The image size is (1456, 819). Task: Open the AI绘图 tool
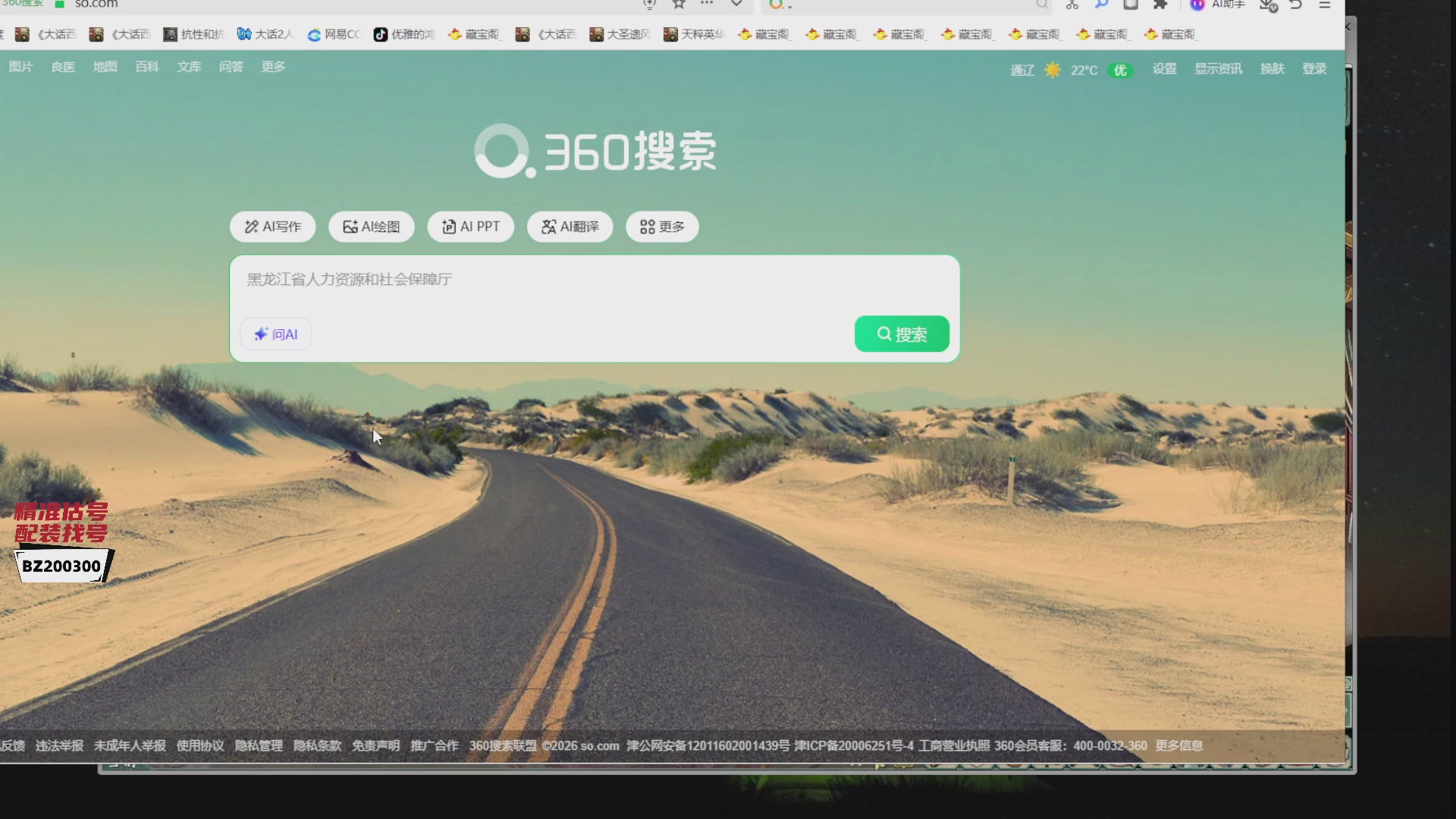click(x=371, y=227)
